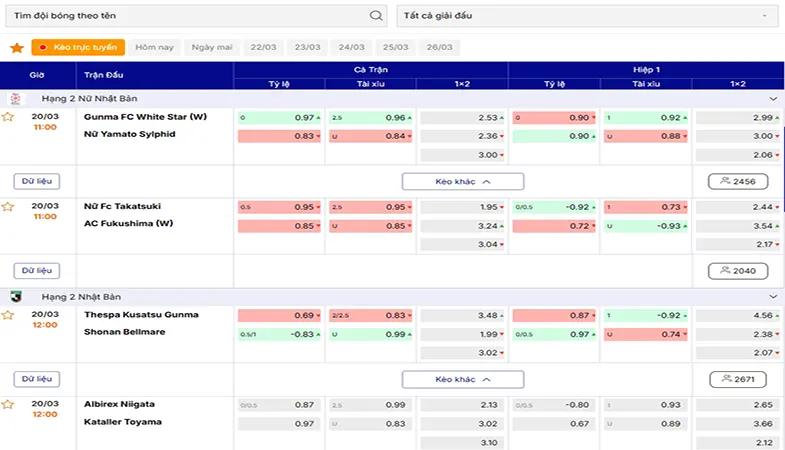This screenshot has height=450, width=785.
Task: Select Thespa Kusatsu full-match handicap odds 0.69
Action: coord(279,315)
